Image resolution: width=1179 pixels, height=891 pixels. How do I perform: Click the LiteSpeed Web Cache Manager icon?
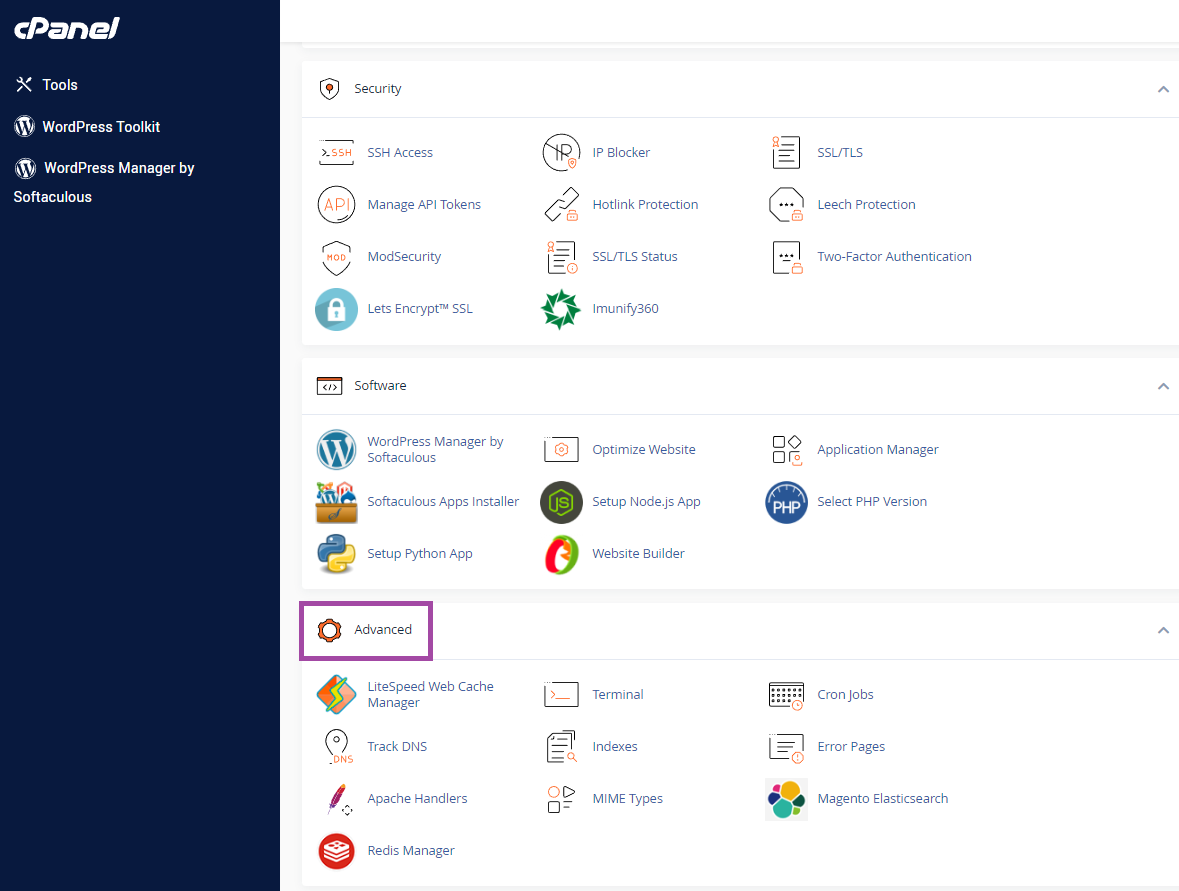(x=336, y=695)
